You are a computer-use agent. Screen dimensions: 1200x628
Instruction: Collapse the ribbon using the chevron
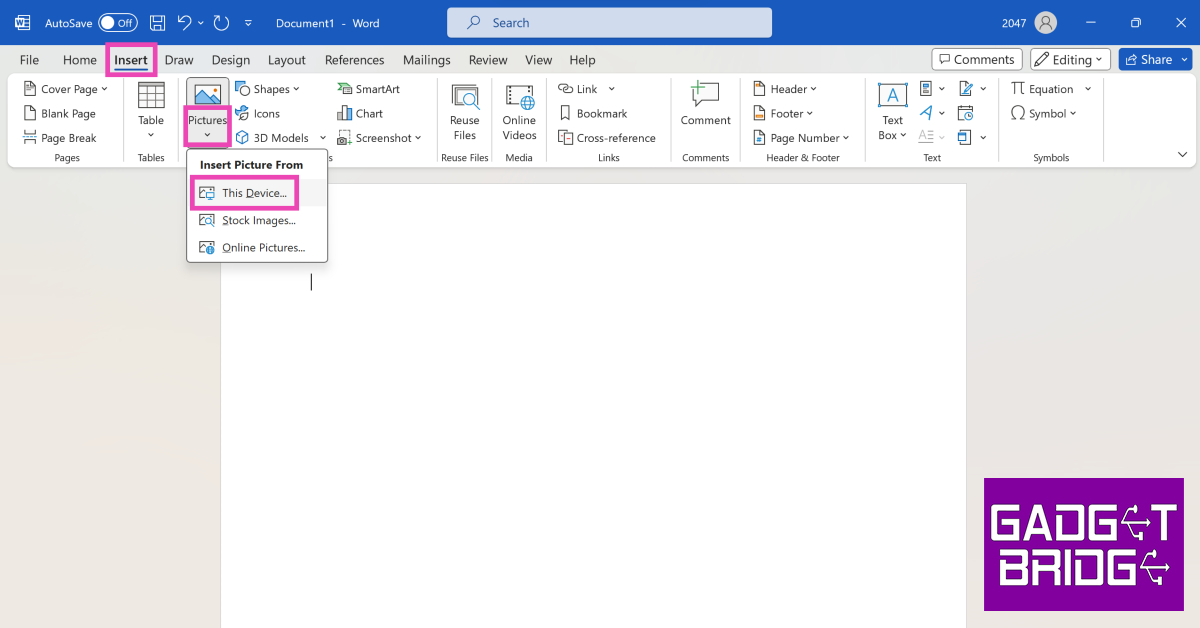1183,155
